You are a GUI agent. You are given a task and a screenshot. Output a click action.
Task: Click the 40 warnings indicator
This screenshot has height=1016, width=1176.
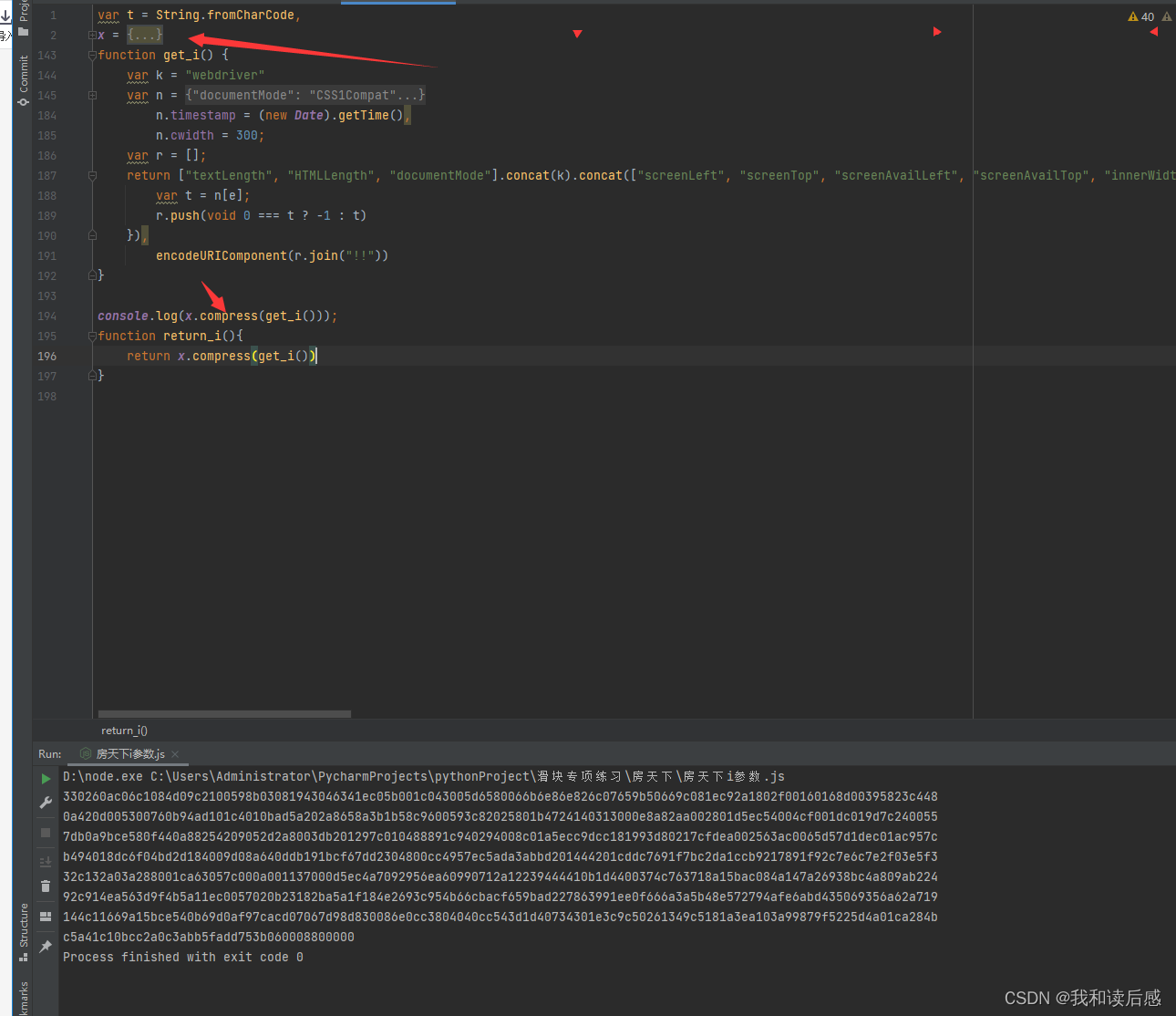1141,16
